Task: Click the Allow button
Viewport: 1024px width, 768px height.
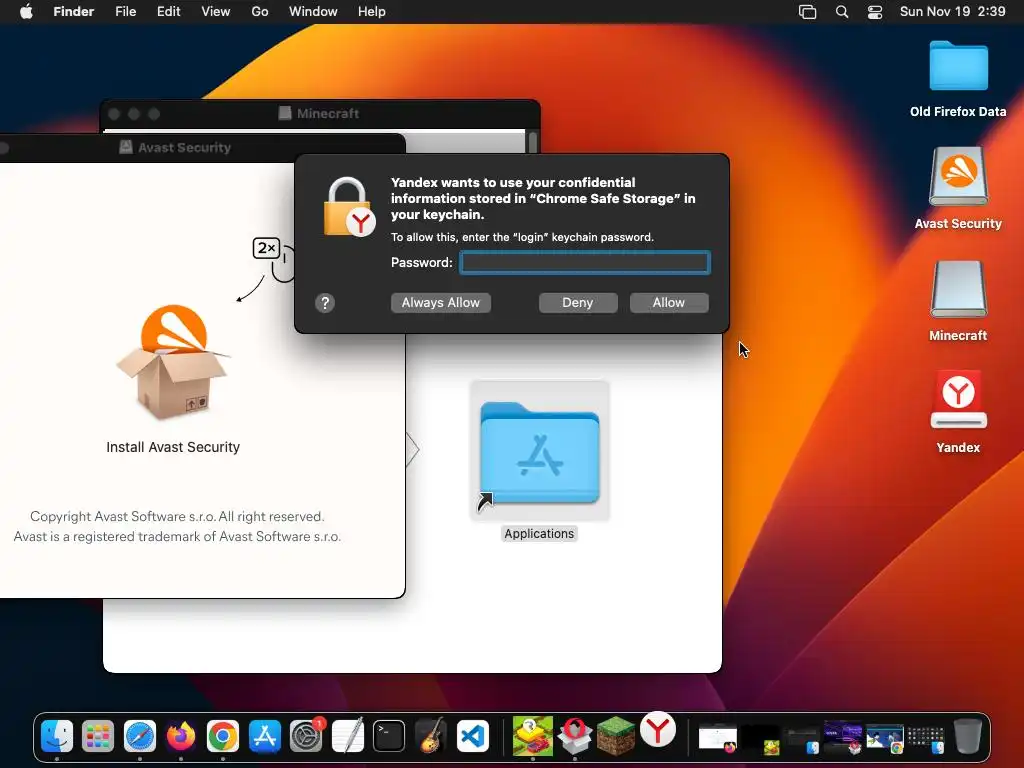Action: pos(669,302)
